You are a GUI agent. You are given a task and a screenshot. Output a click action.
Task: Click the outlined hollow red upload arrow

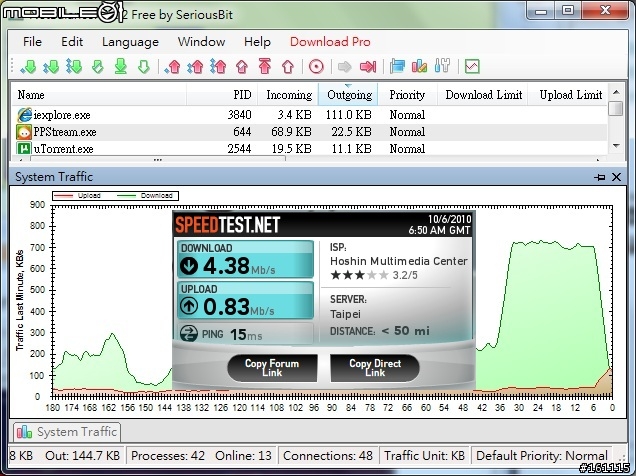click(288, 66)
